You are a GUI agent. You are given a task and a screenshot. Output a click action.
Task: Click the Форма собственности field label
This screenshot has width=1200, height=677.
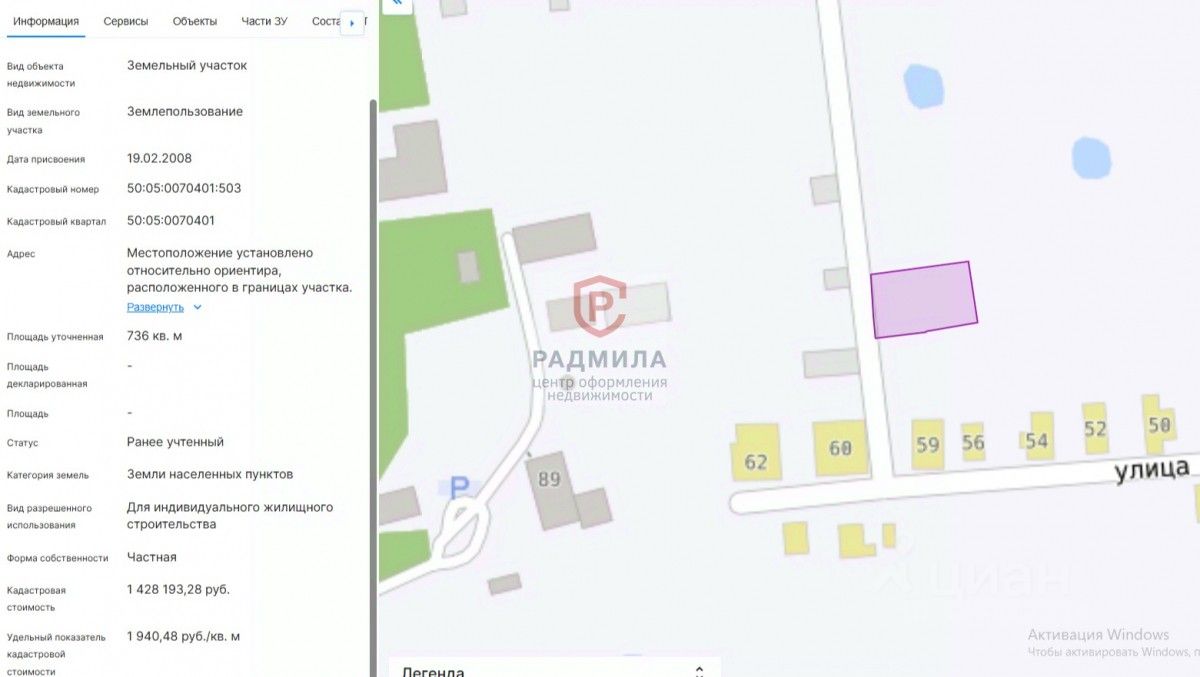[58, 559]
